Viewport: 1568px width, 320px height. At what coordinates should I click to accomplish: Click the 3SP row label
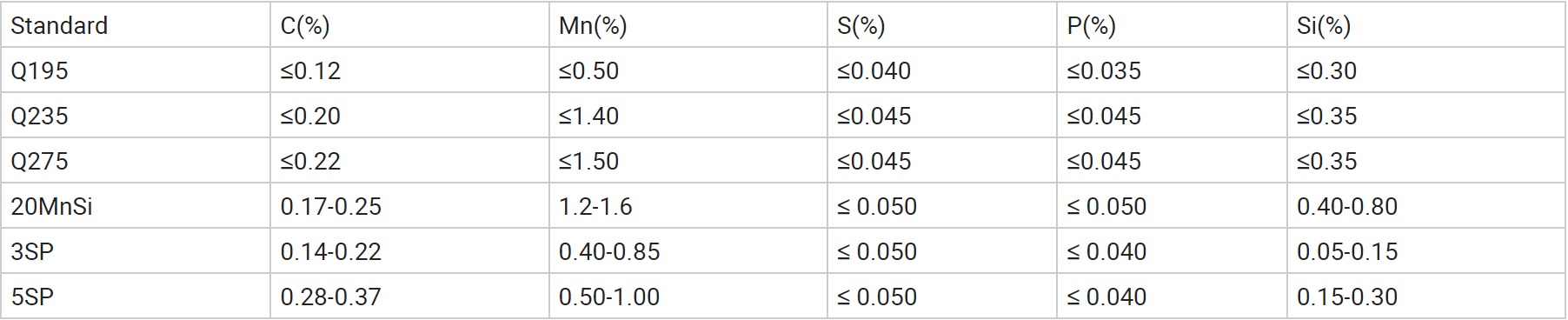click(136, 251)
